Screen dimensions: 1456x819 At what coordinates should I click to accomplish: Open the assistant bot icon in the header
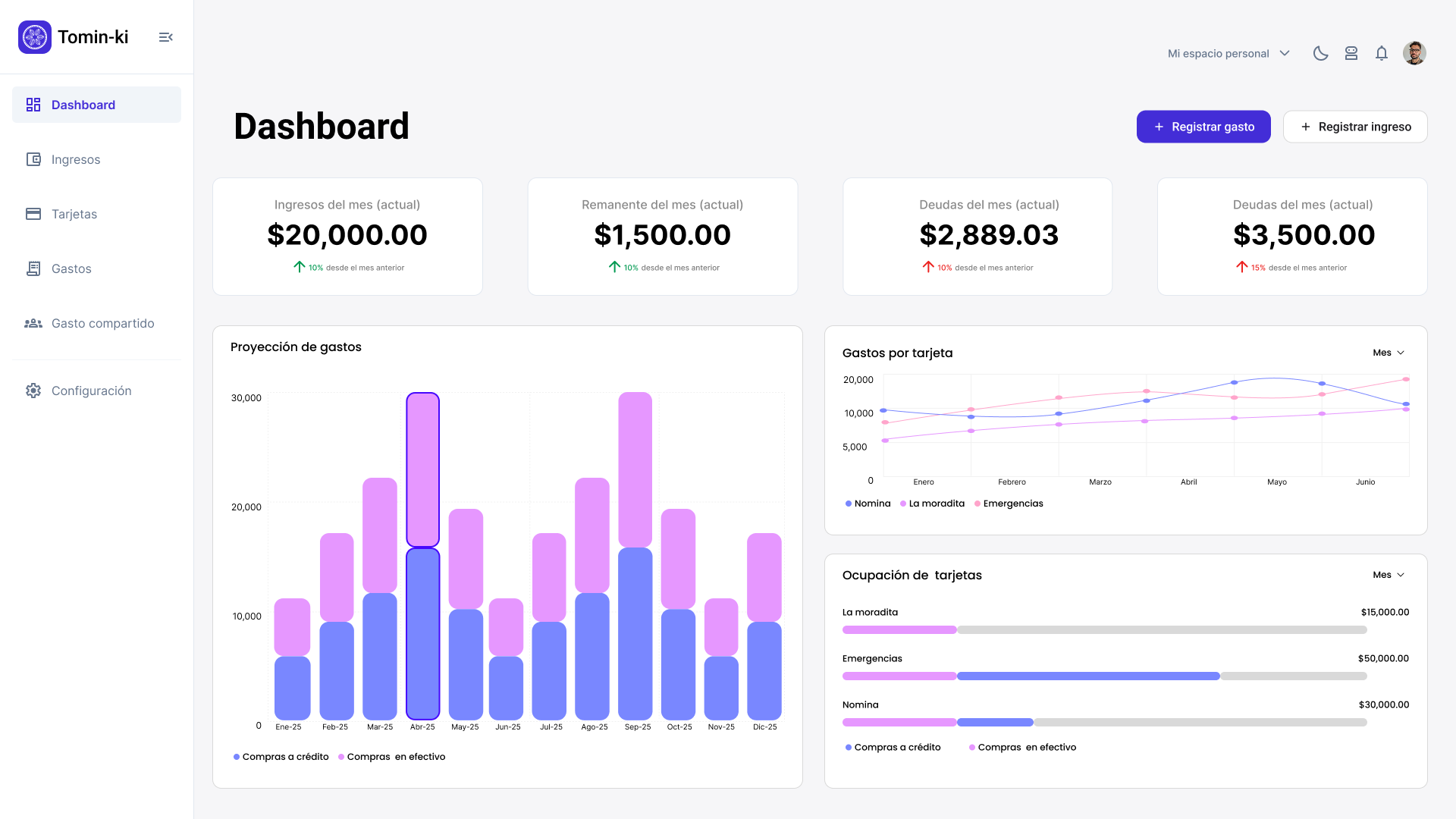[x=1351, y=53]
